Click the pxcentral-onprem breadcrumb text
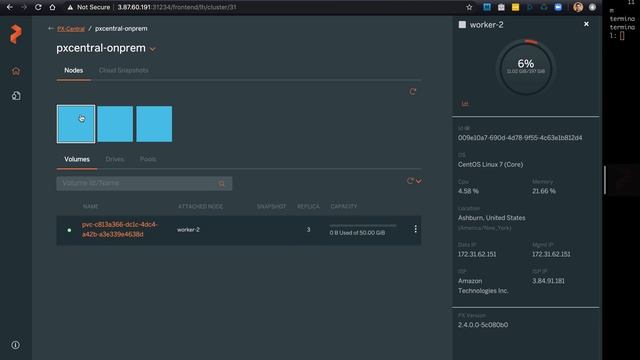 click(121, 29)
